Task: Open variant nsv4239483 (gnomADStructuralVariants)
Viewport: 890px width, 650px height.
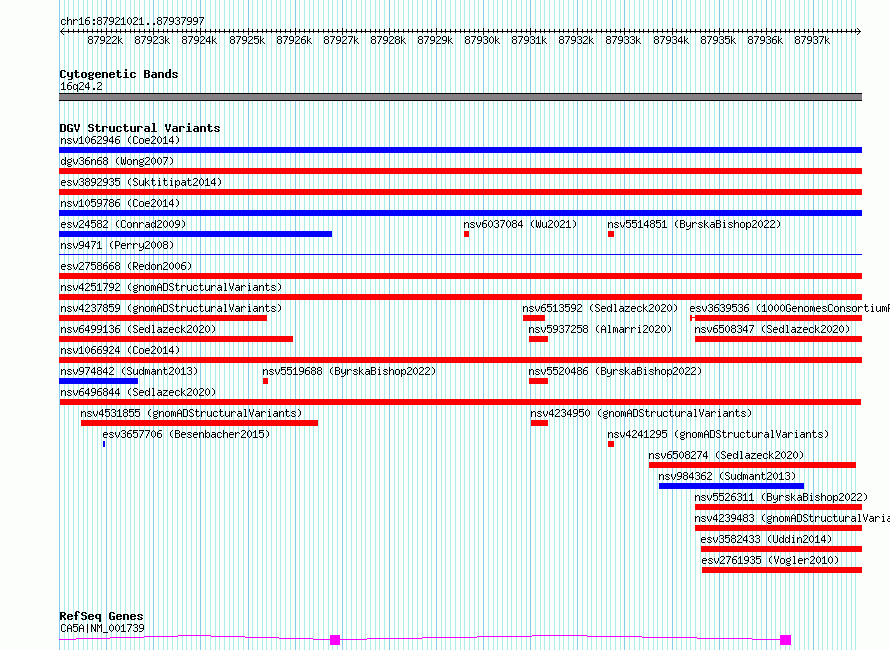Action: [792, 518]
